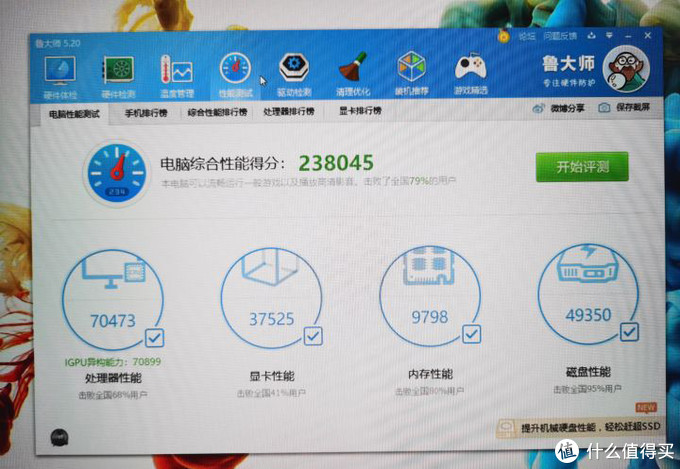
Task: Click the round chat icon at bottom left
Action: [59, 437]
